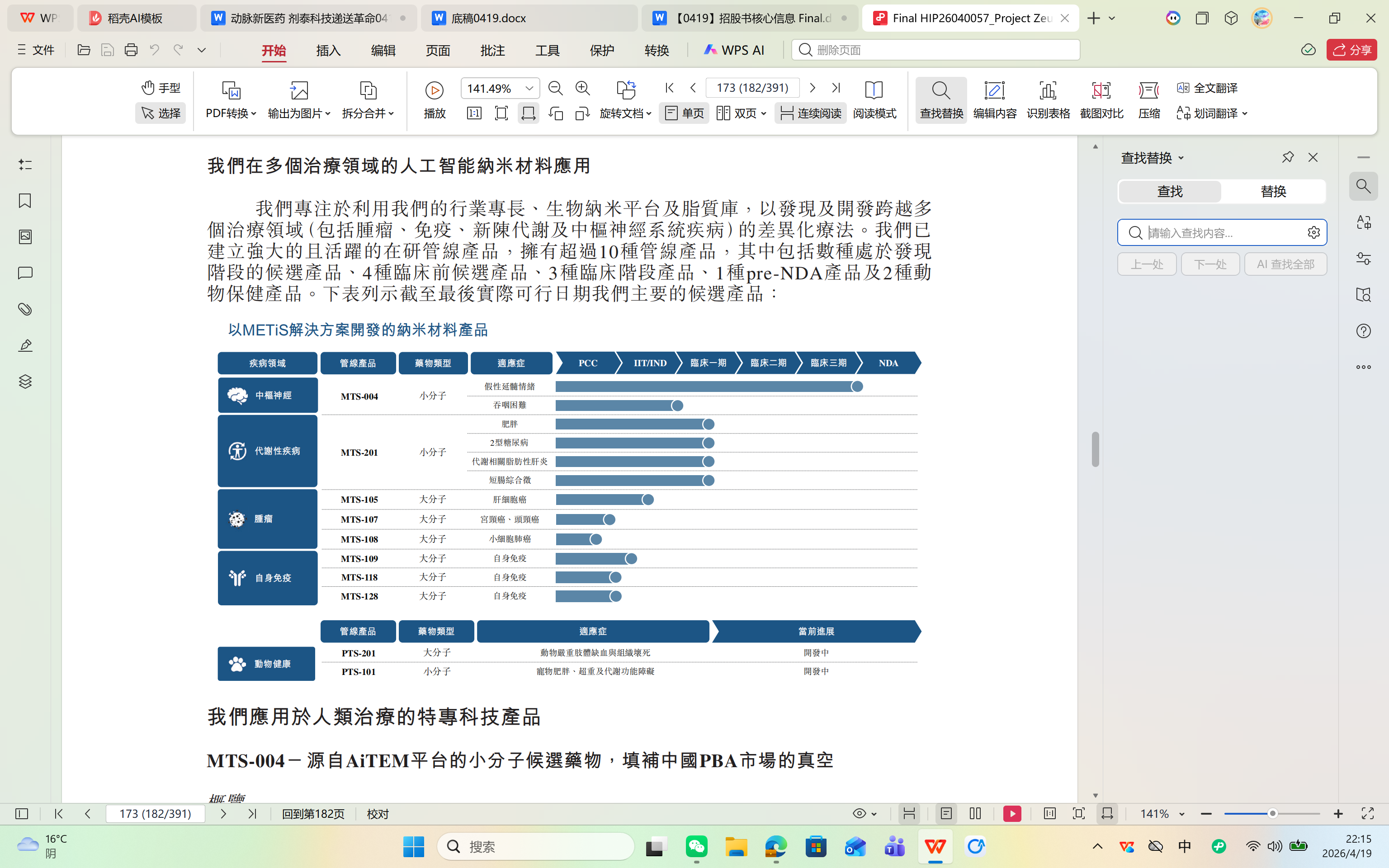The height and width of the screenshot is (868, 1389).
Task: Toggle 连续阅读 continuous reading mode
Action: click(810, 113)
